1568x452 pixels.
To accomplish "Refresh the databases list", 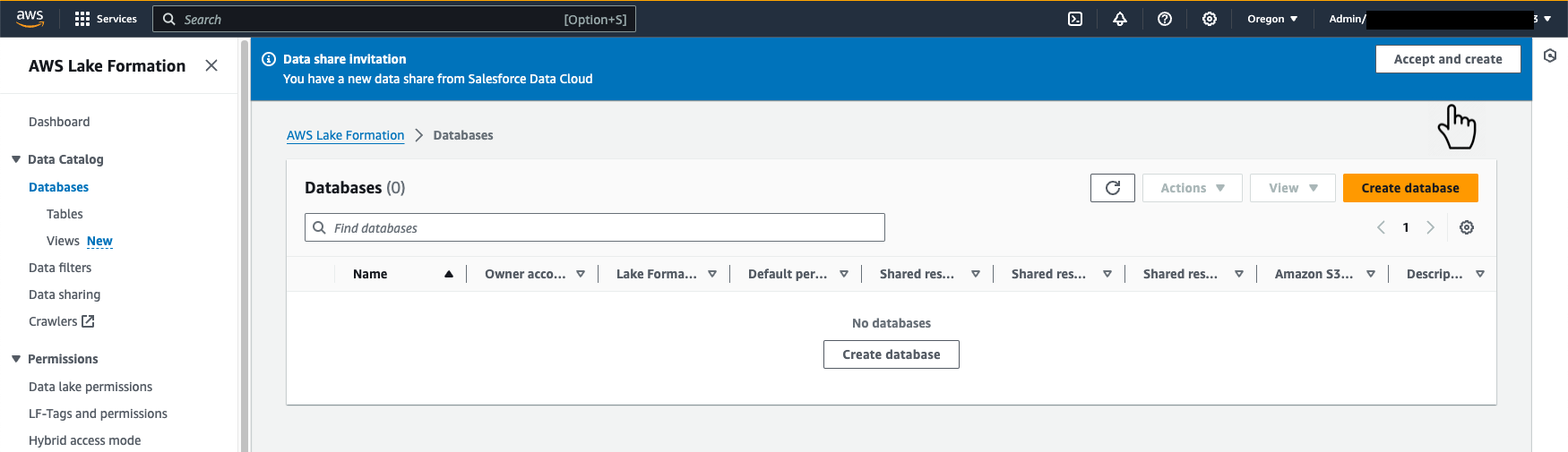I will (1113, 188).
